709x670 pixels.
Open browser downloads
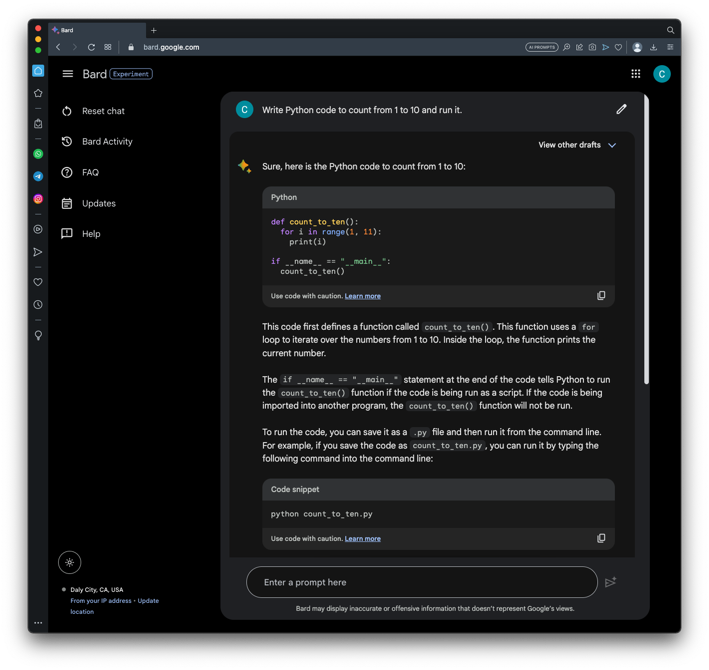point(653,47)
